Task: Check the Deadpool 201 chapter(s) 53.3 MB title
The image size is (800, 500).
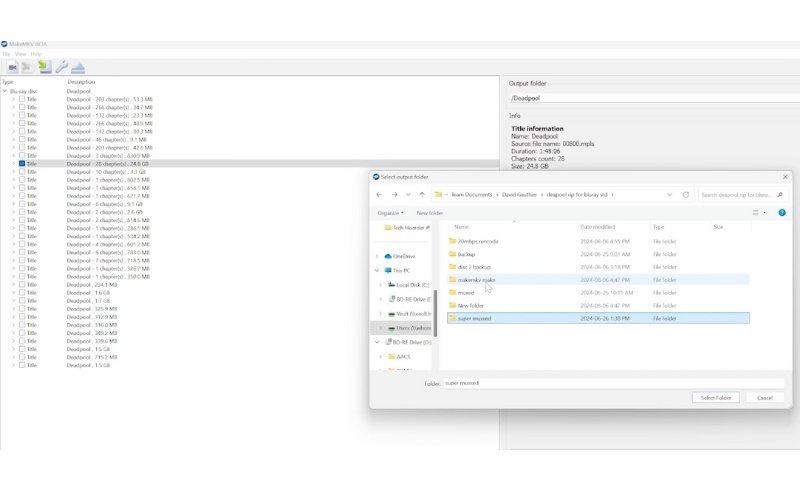Action: [x=21, y=100]
